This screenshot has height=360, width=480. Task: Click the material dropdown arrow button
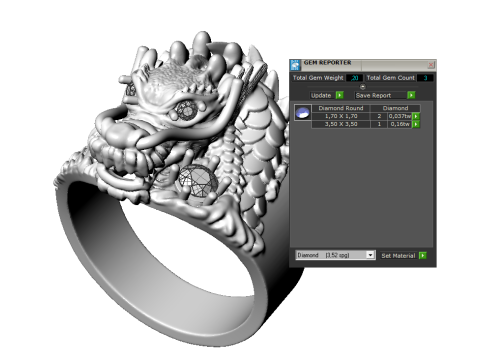pyautogui.click(x=370, y=255)
